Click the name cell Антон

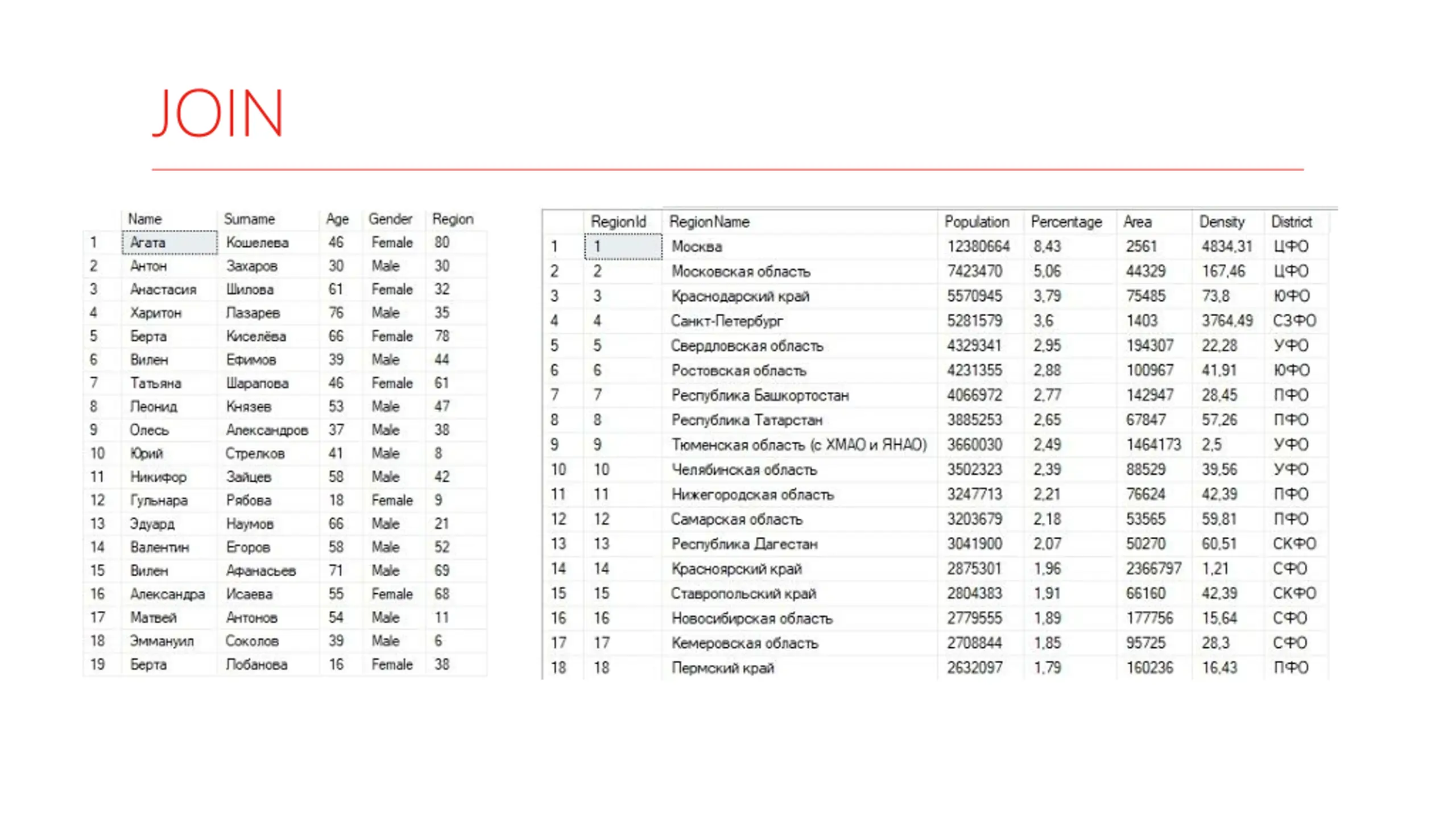pyautogui.click(x=148, y=266)
